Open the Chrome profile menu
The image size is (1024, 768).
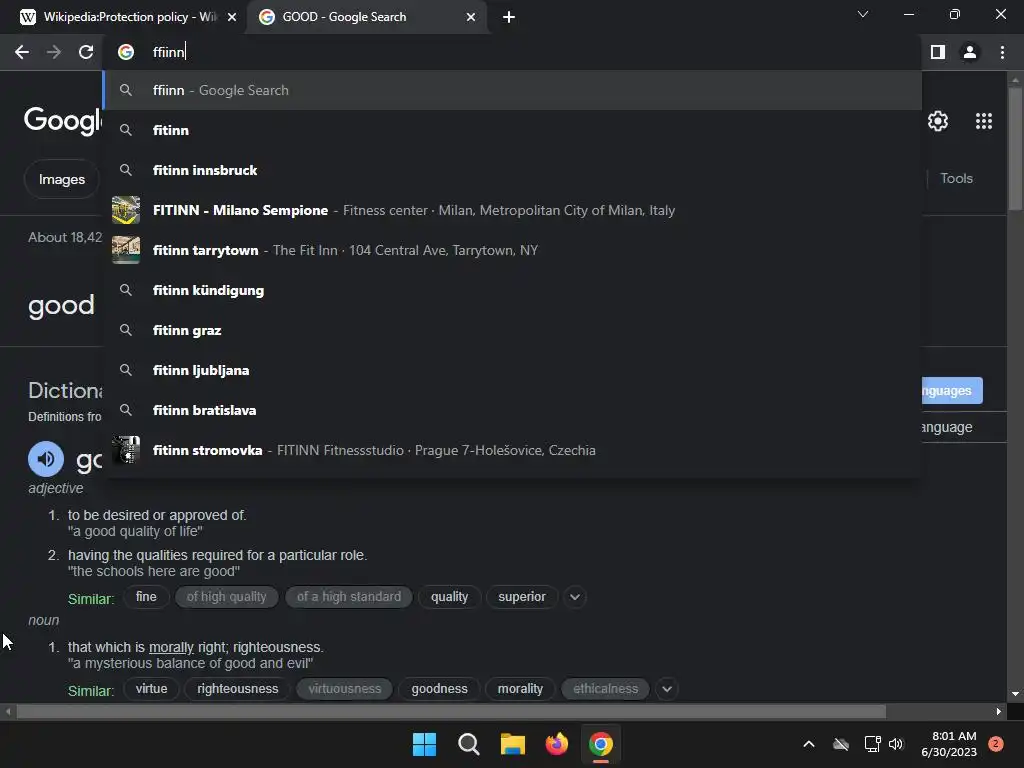coord(970,52)
